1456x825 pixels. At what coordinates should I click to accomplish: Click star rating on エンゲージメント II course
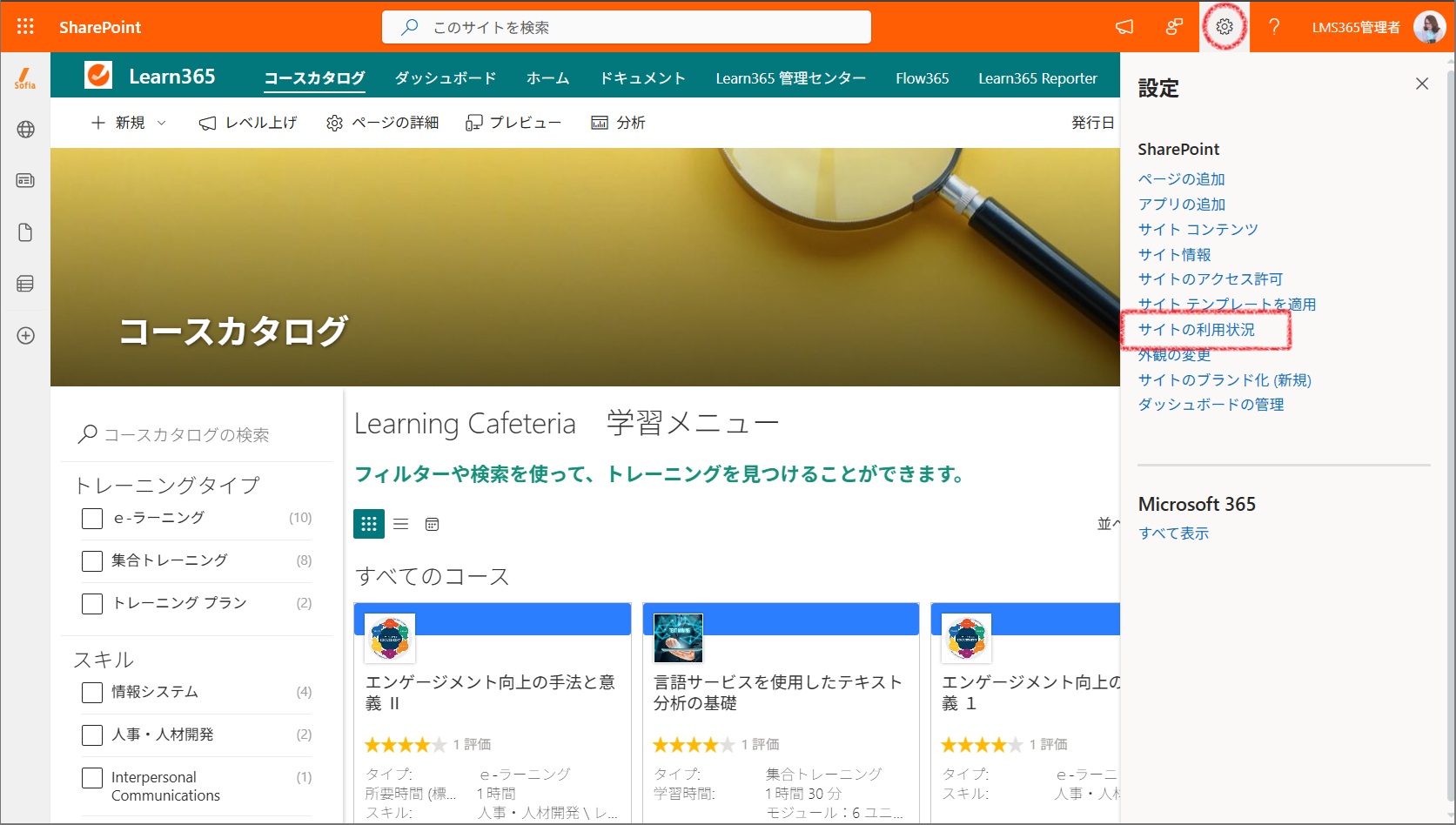[x=406, y=744]
